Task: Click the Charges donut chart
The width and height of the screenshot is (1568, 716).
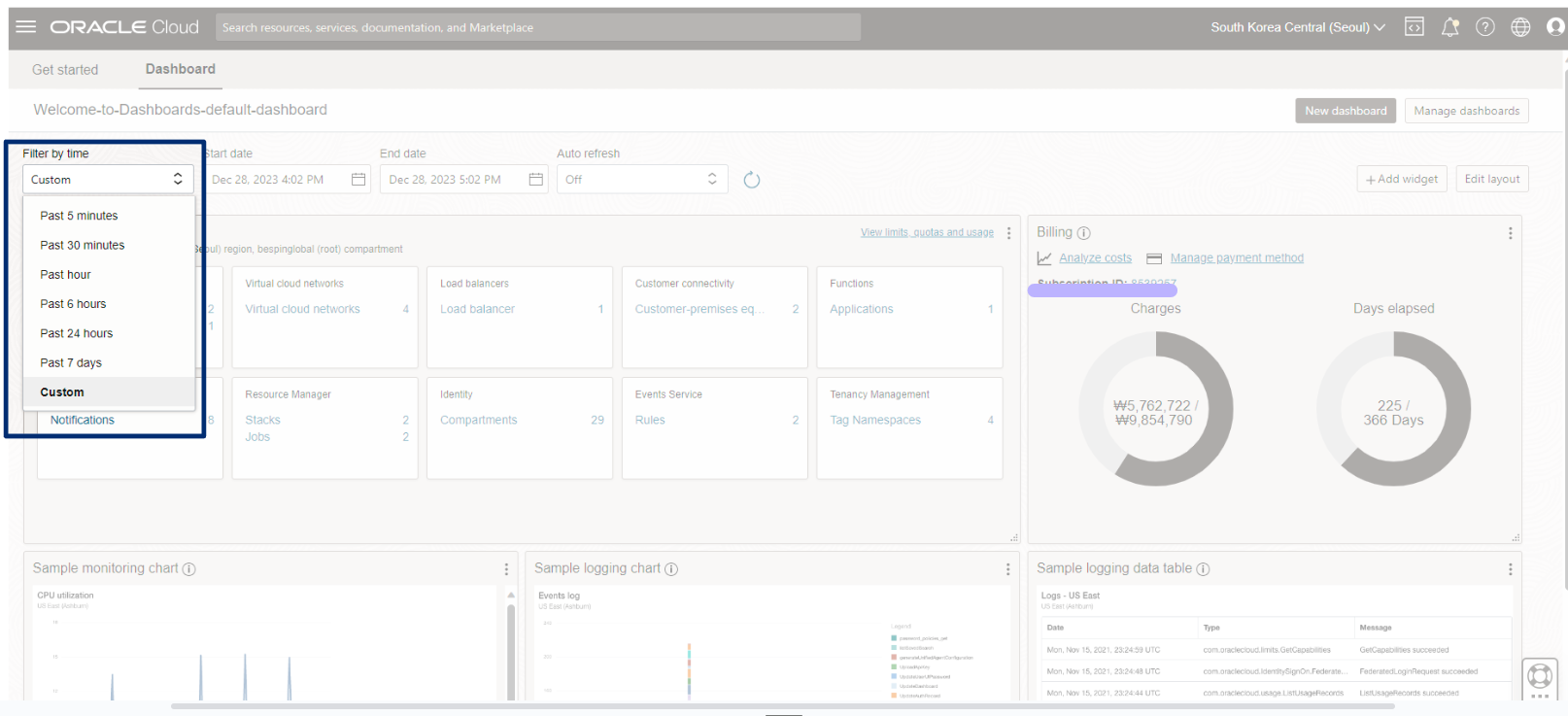Action: (x=1155, y=409)
